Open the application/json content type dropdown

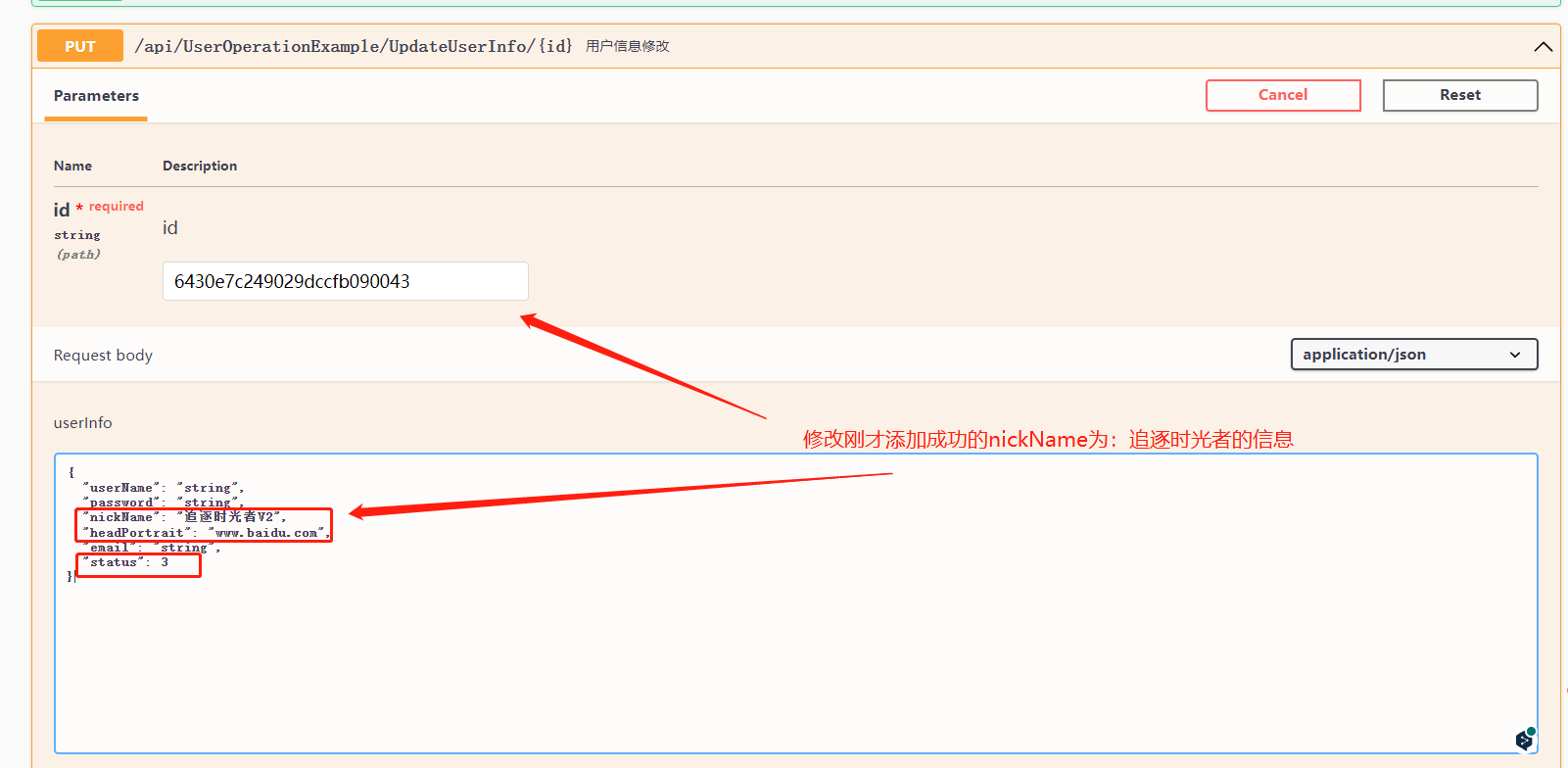[x=1414, y=354]
